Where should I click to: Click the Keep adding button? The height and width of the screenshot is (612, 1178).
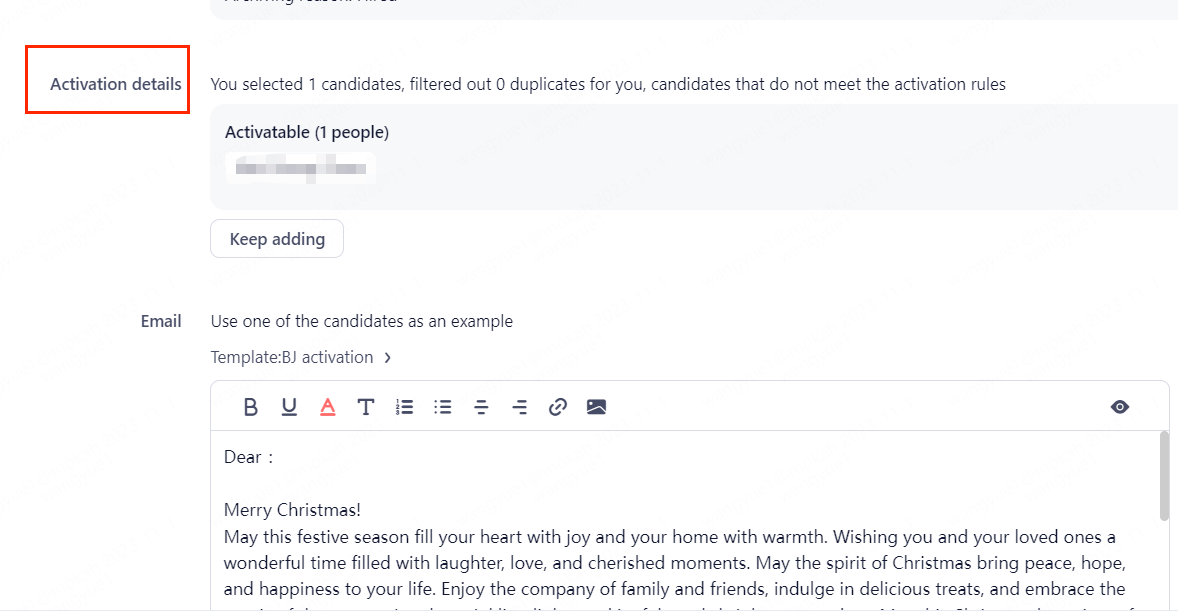pos(277,239)
